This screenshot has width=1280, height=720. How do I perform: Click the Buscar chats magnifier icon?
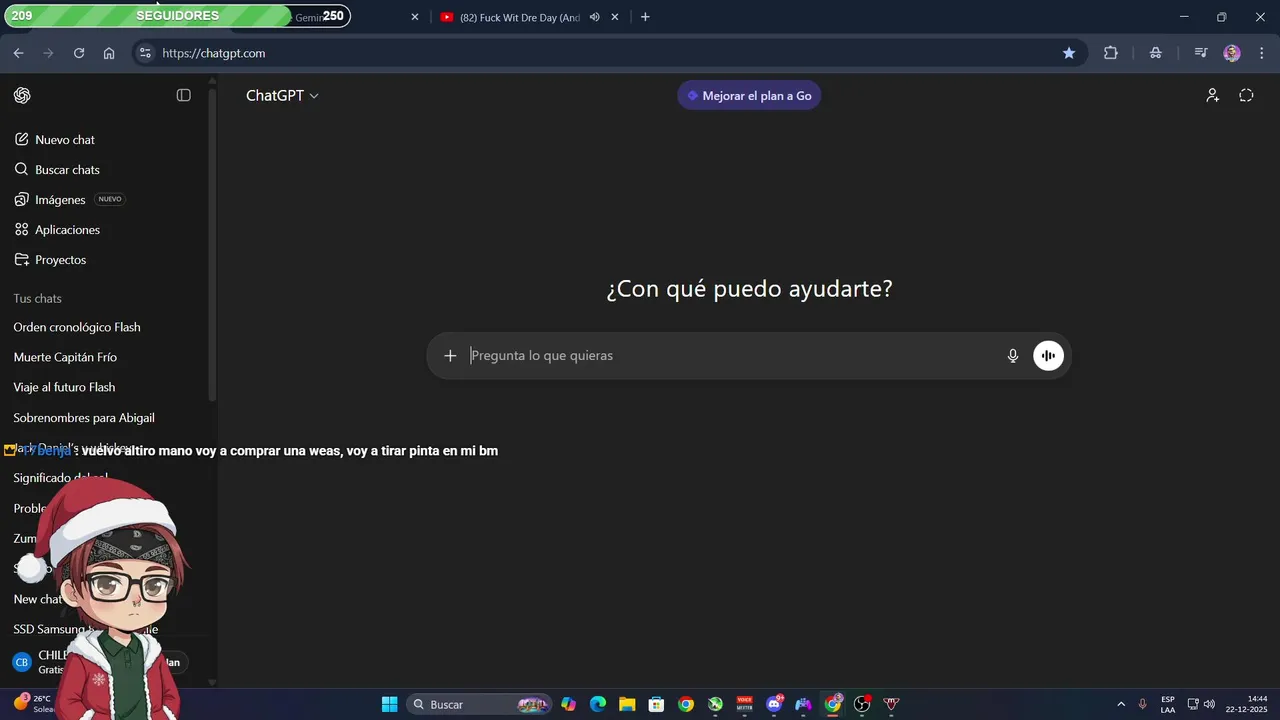[x=22, y=169]
